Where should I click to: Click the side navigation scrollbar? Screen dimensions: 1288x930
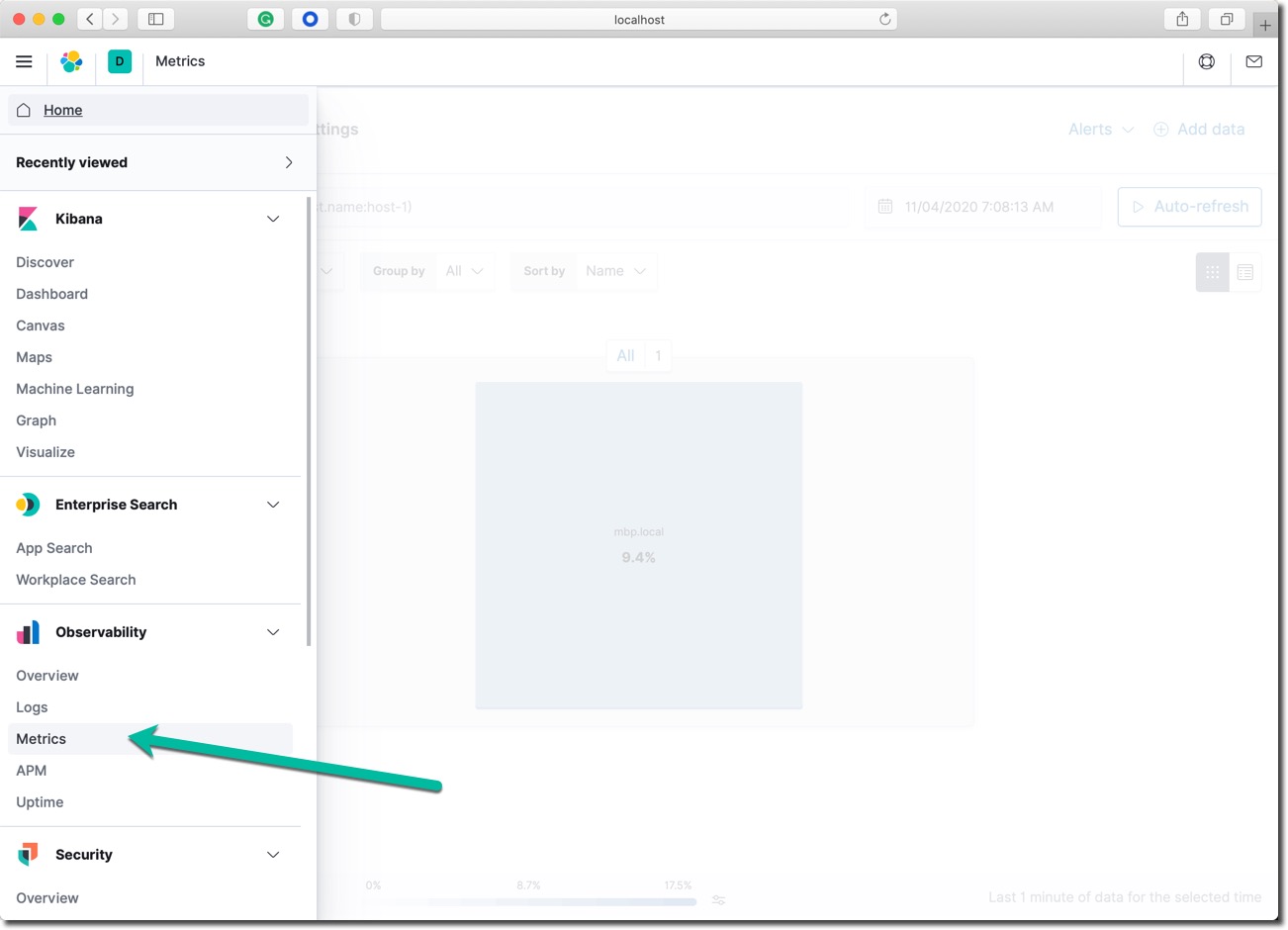(x=309, y=420)
